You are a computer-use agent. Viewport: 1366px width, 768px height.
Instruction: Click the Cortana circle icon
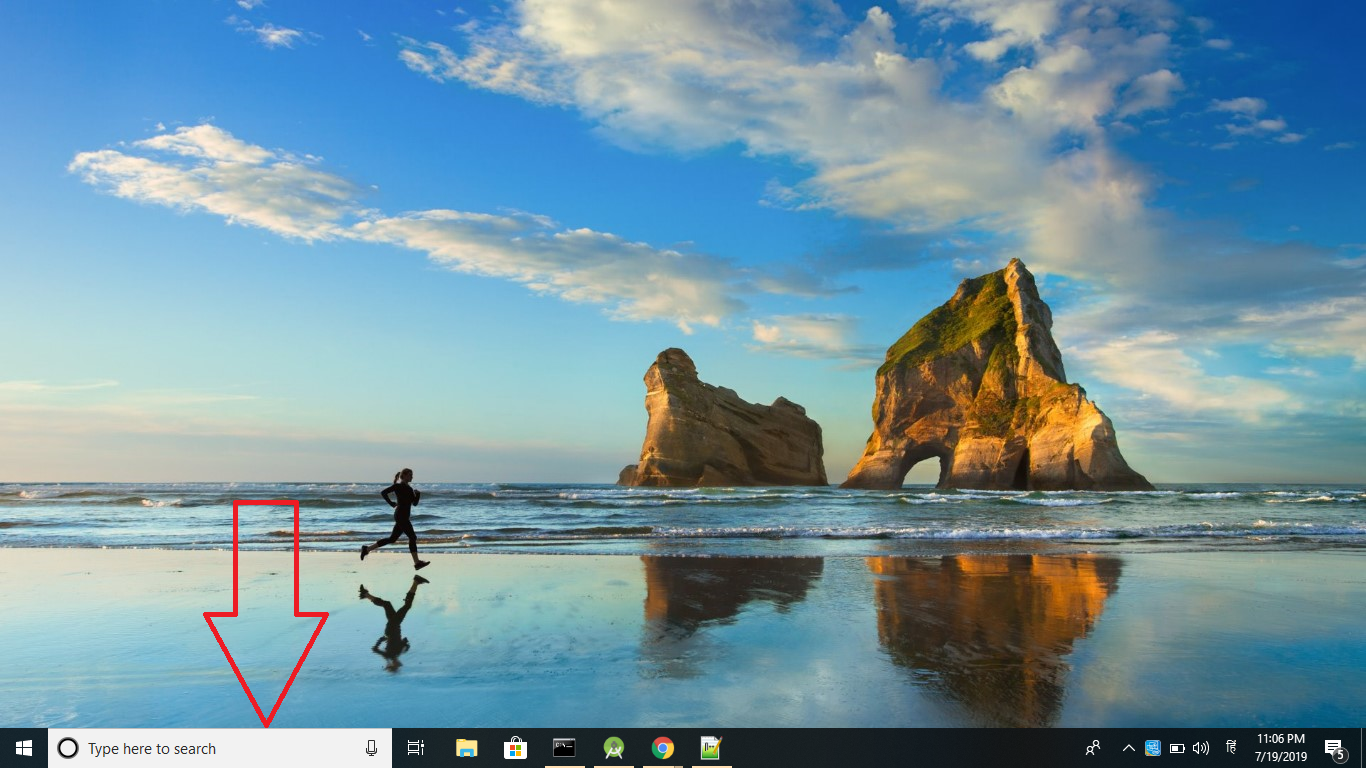pyautogui.click(x=68, y=748)
